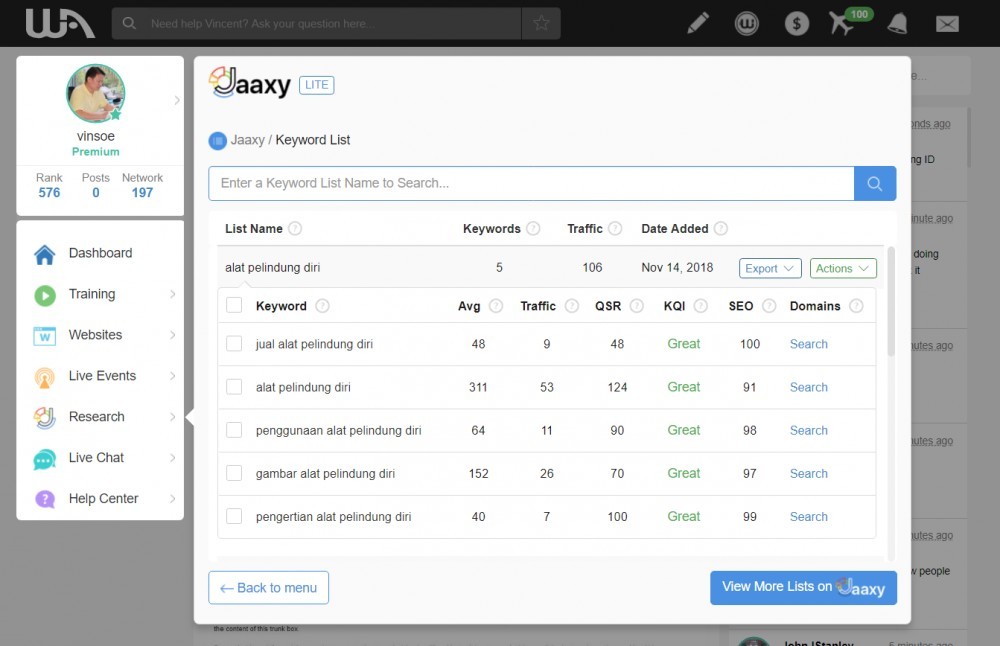Click the Network count 197
Image resolution: width=1000 pixels, height=646 pixels.
142,193
